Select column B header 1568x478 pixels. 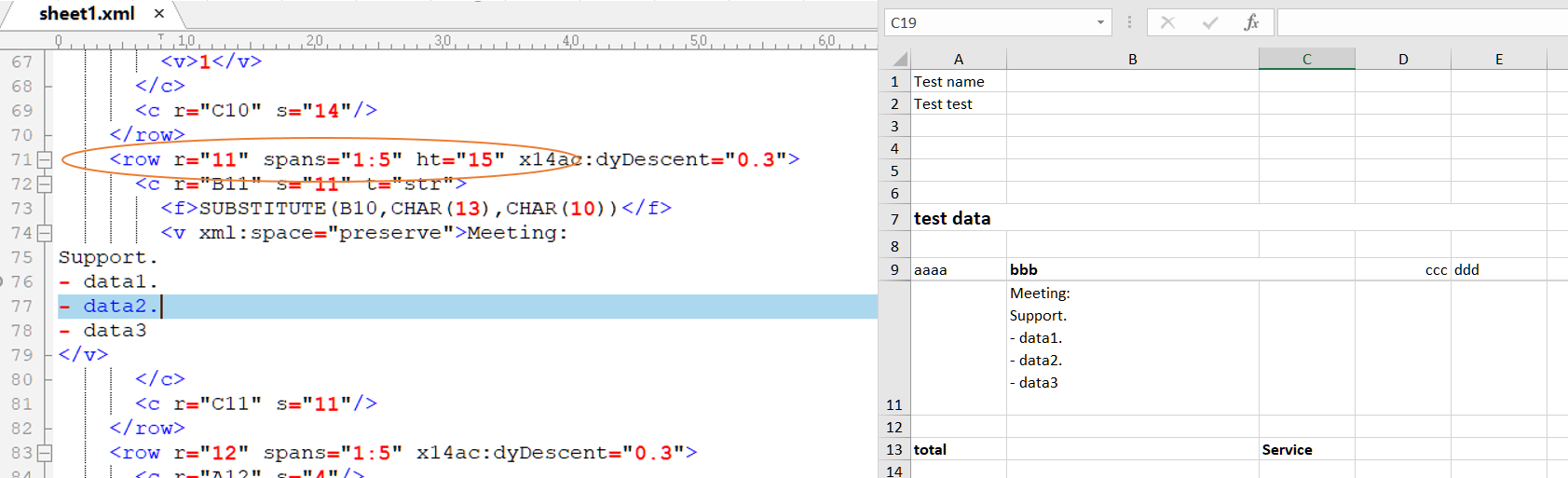[x=1132, y=59]
